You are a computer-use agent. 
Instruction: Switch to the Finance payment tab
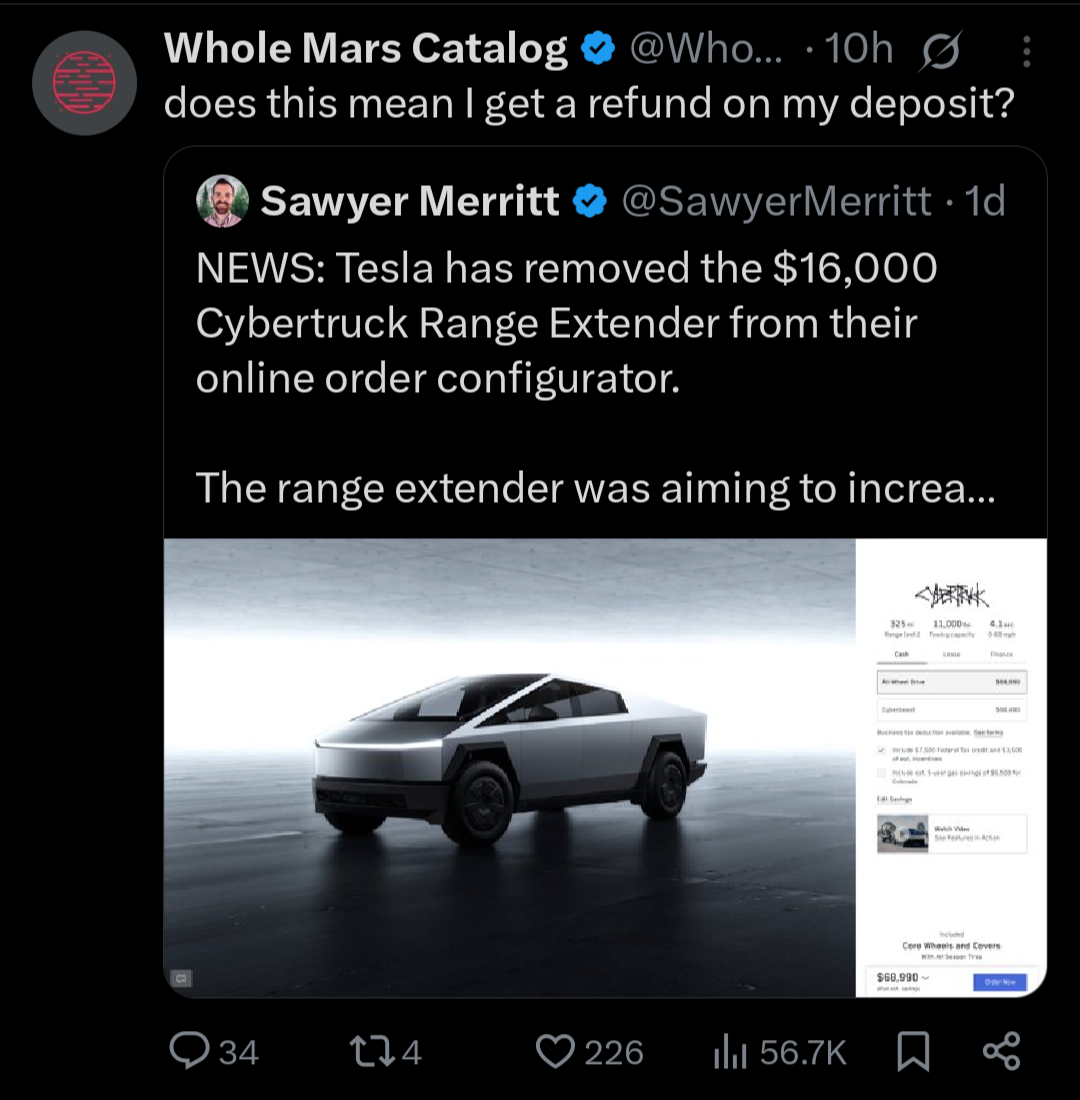[x=1001, y=654]
